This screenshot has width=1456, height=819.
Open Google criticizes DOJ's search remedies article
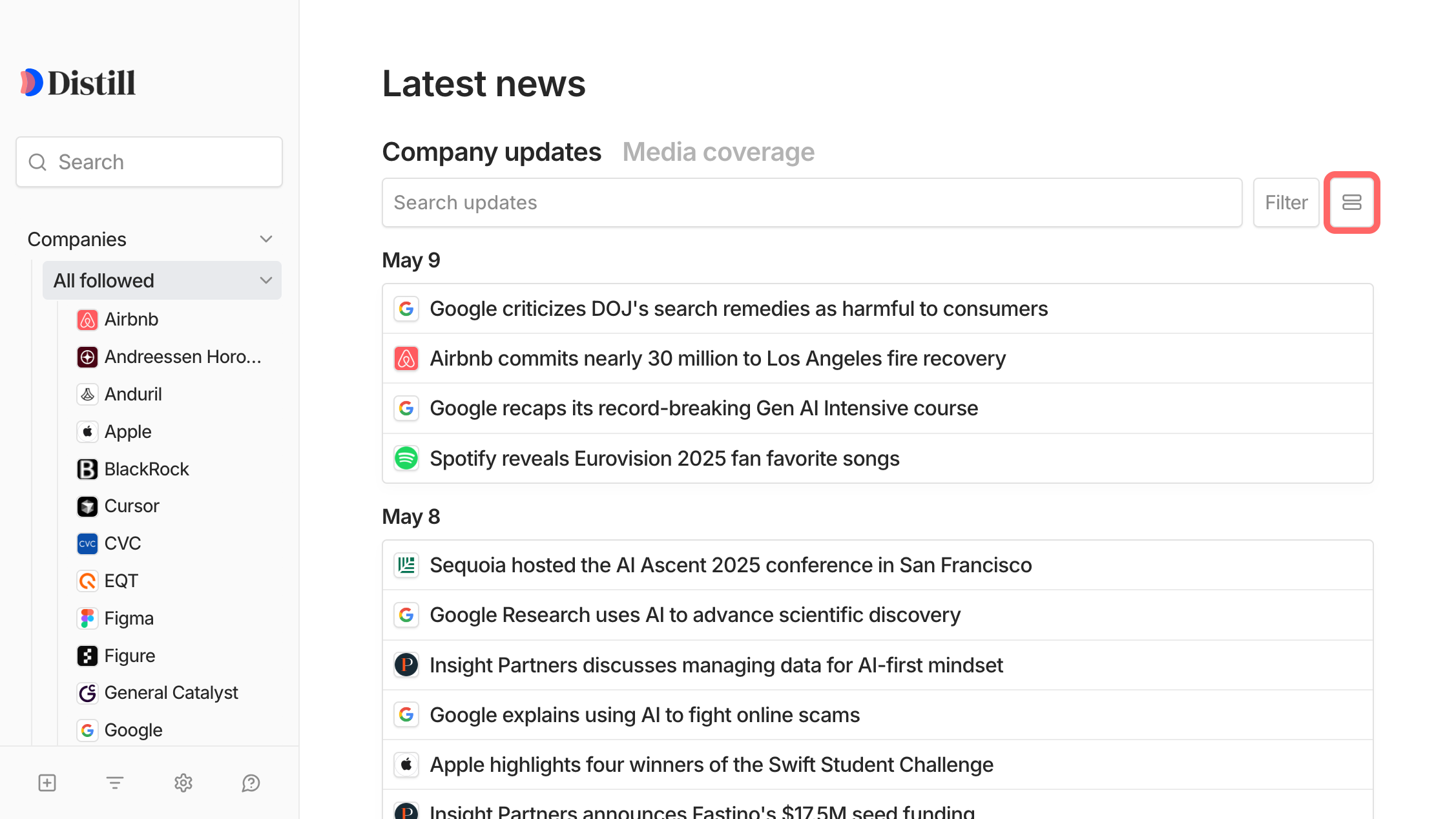[x=738, y=309]
